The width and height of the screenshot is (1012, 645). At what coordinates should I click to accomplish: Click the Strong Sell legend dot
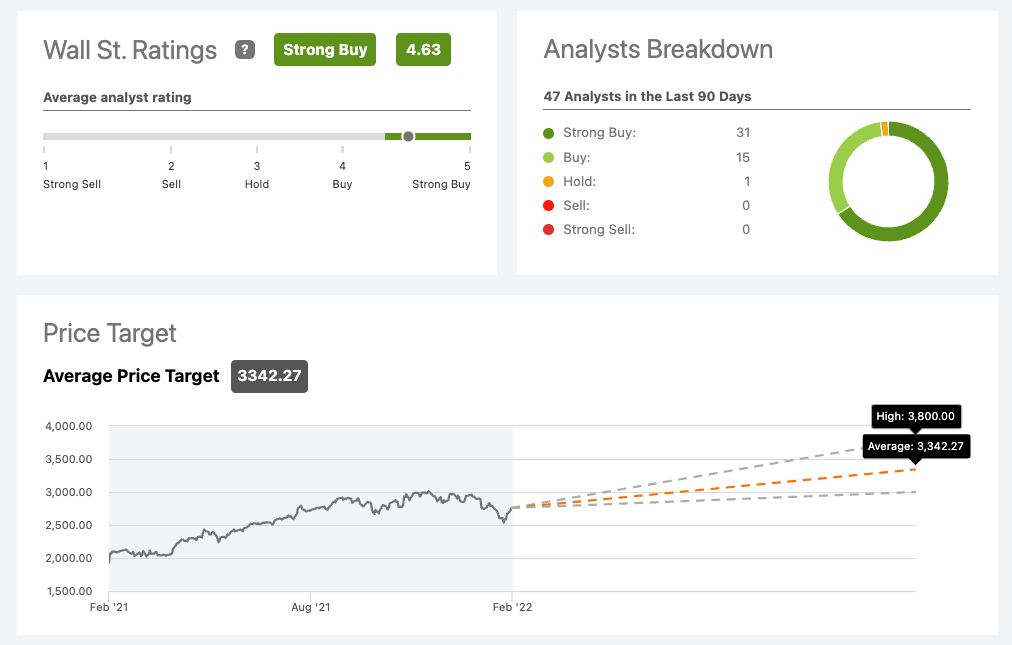[548, 230]
